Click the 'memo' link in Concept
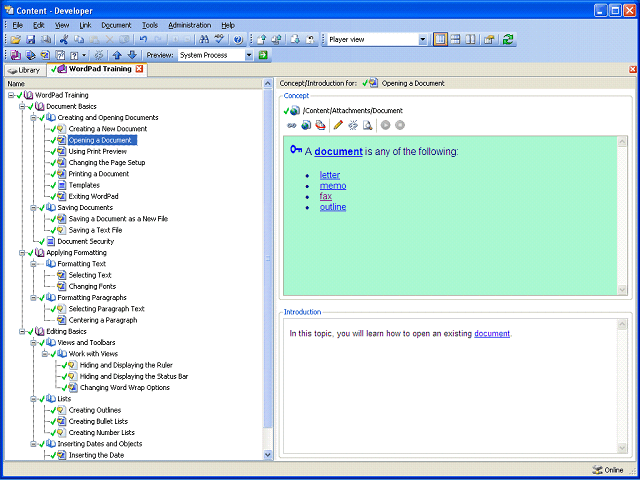 click(x=333, y=186)
